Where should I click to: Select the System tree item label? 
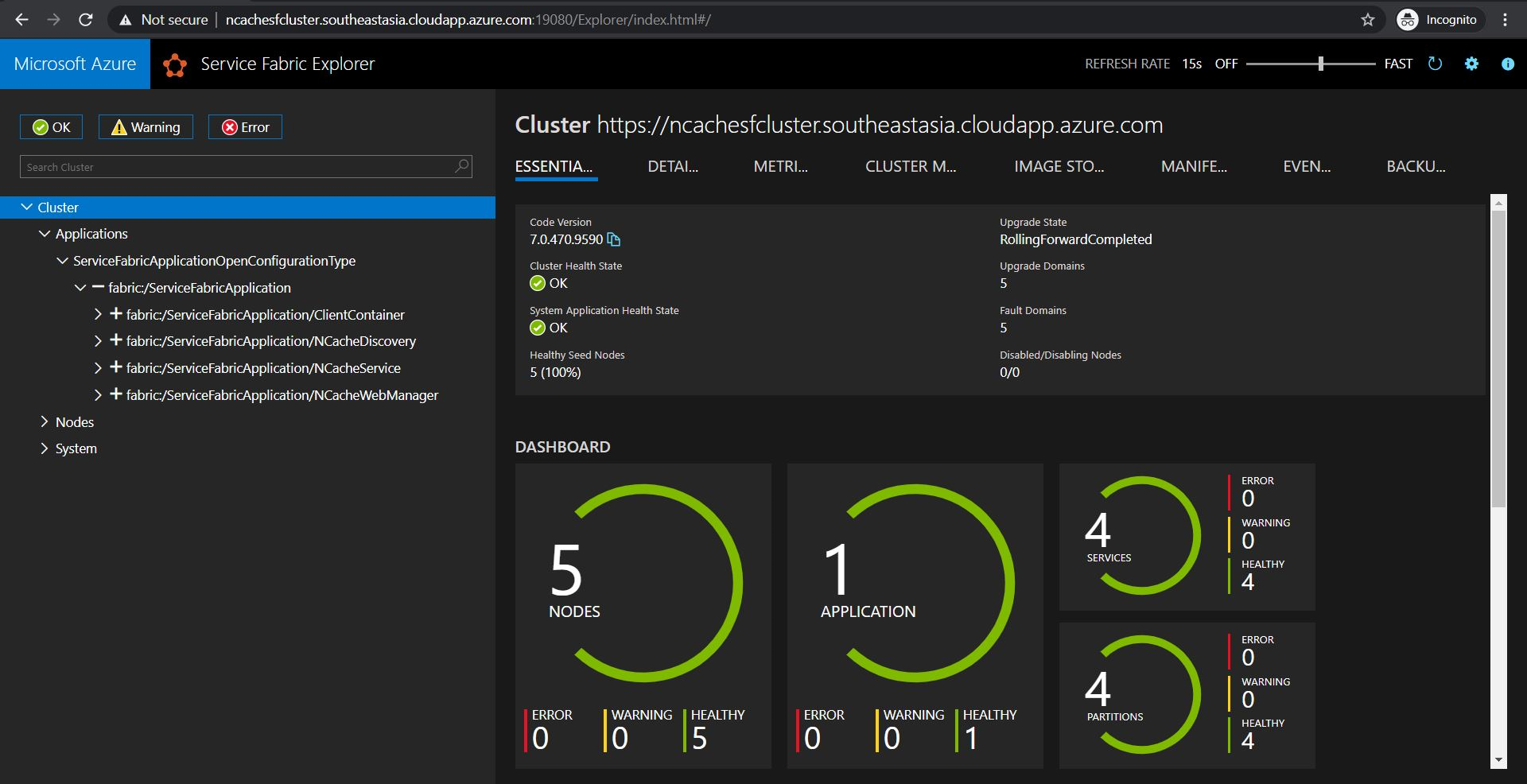point(76,448)
